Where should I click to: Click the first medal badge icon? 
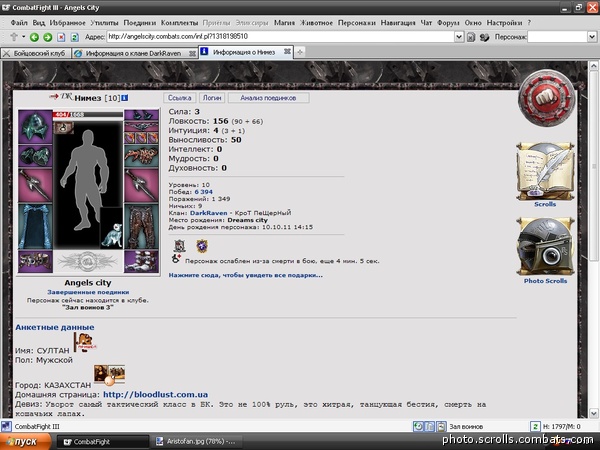point(179,246)
